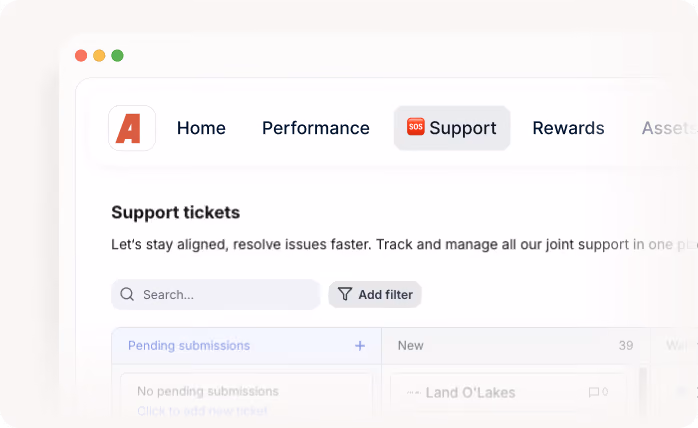The width and height of the screenshot is (698, 428).
Task: Click the No pending submissions text
Action: (208, 391)
